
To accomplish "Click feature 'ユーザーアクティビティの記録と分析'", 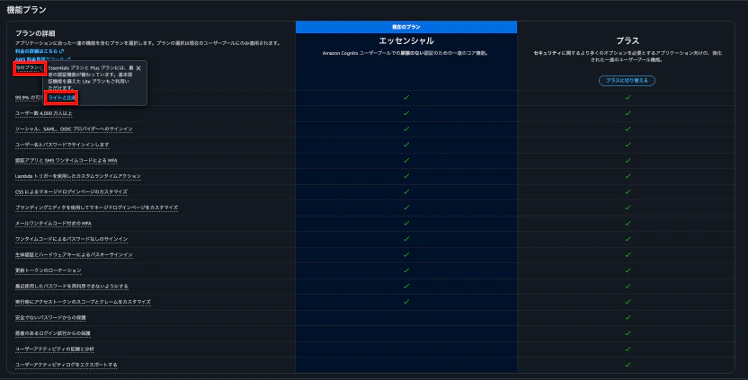I will click(54, 349).
